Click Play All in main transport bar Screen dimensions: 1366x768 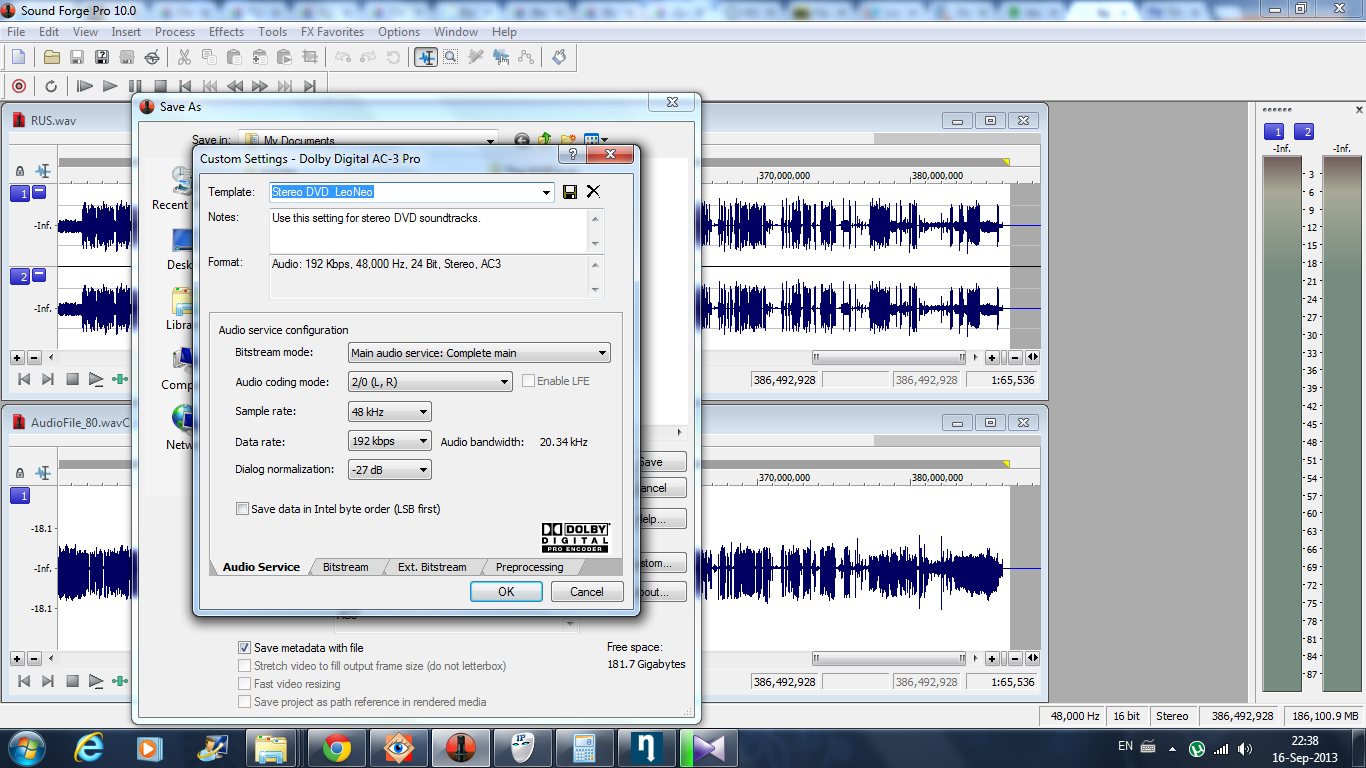(x=85, y=86)
